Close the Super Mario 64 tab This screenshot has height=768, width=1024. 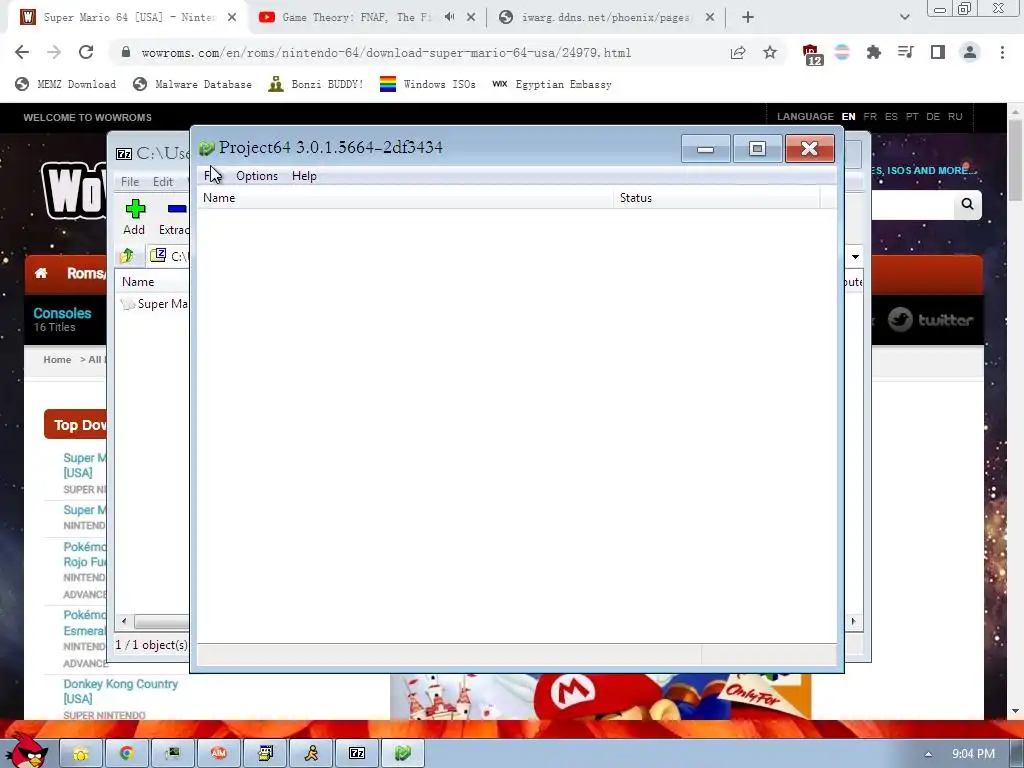pyautogui.click(x=232, y=18)
